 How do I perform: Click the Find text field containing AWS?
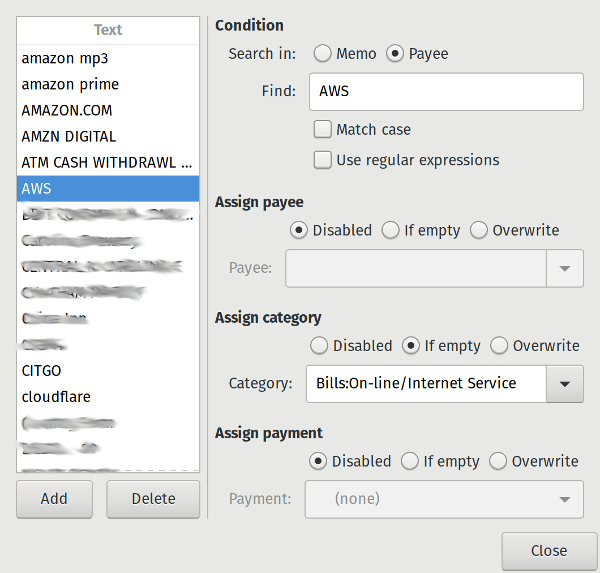click(x=446, y=91)
